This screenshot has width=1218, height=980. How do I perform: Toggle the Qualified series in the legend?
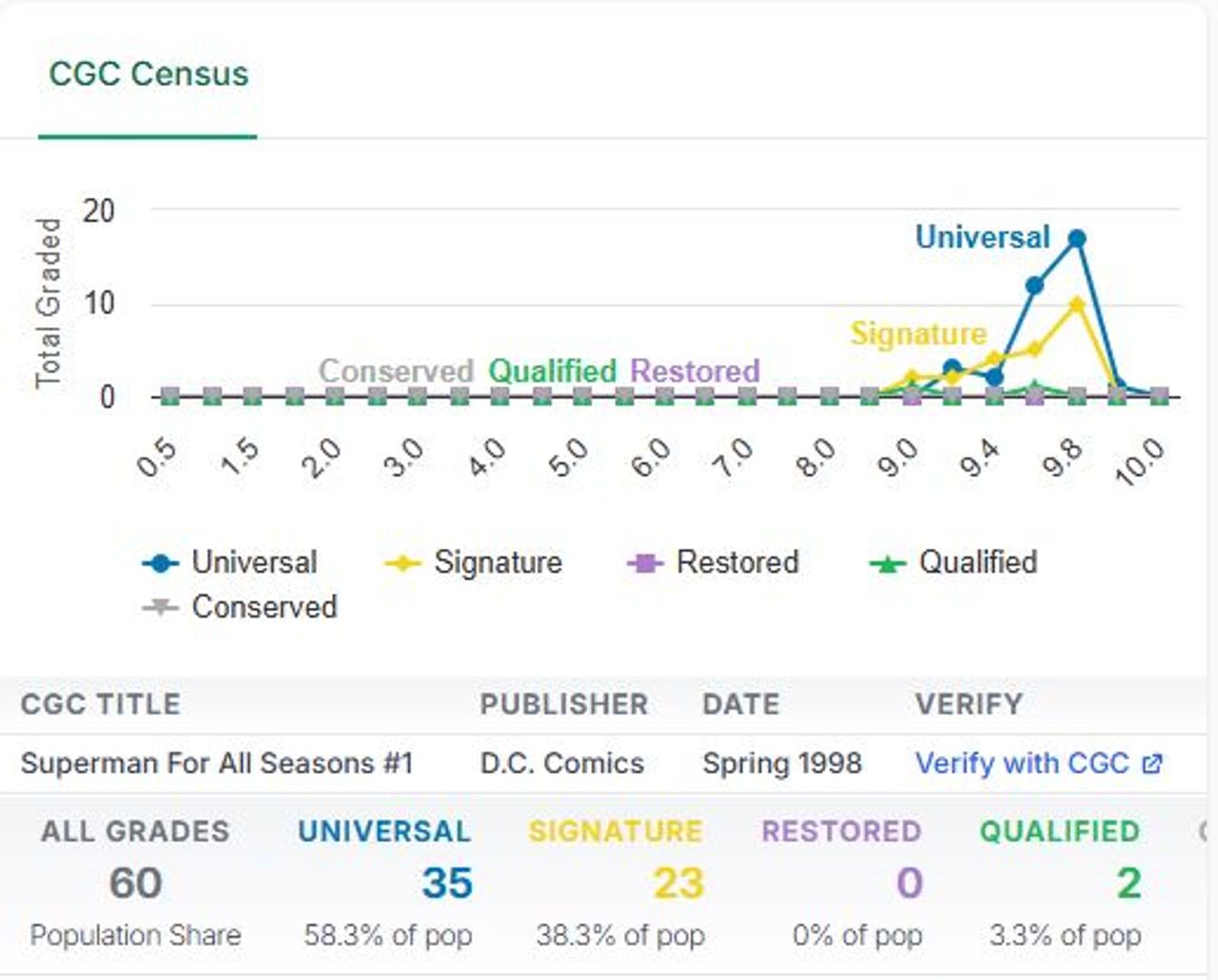click(953, 562)
